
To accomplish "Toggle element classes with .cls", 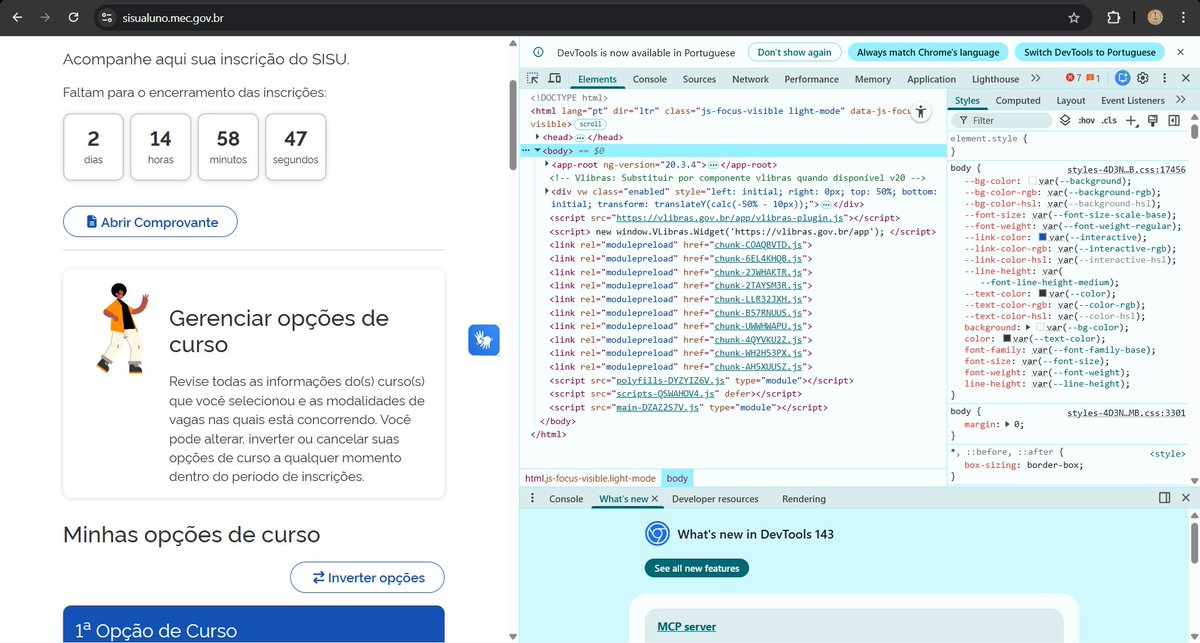I will (1109, 120).
